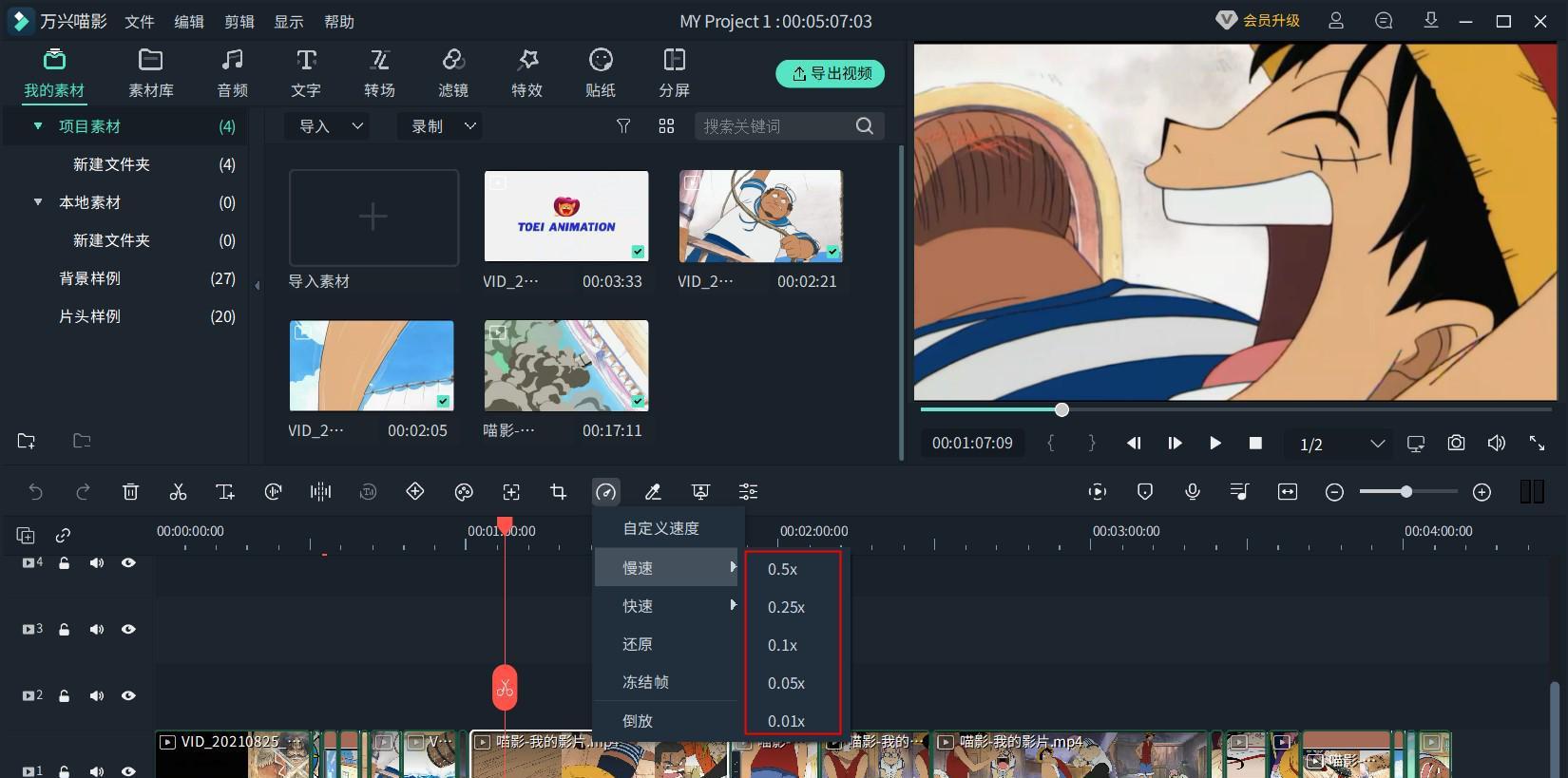Zoom out timeline with minus icon
Screen dimensions: 1568x778
(x=1334, y=492)
